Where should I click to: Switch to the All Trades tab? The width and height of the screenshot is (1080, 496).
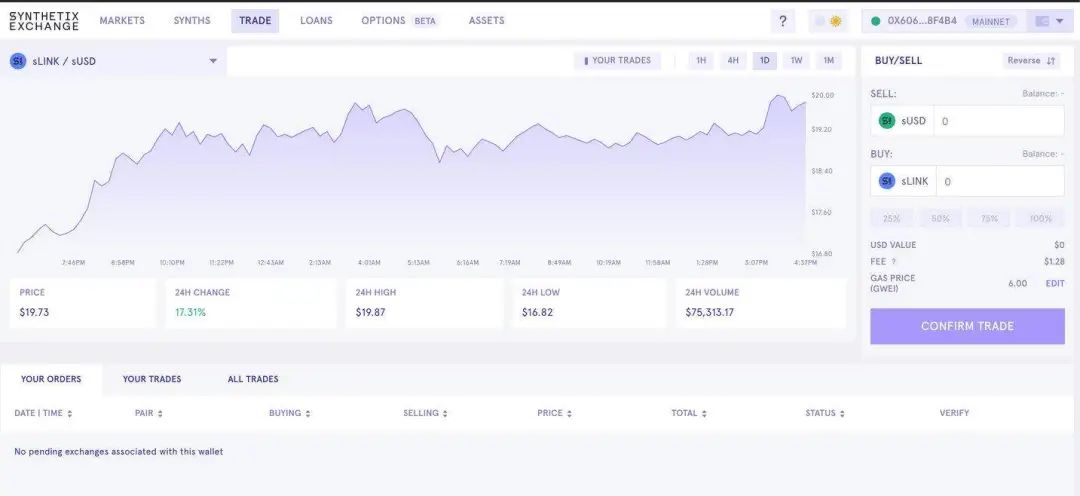click(x=253, y=379)
